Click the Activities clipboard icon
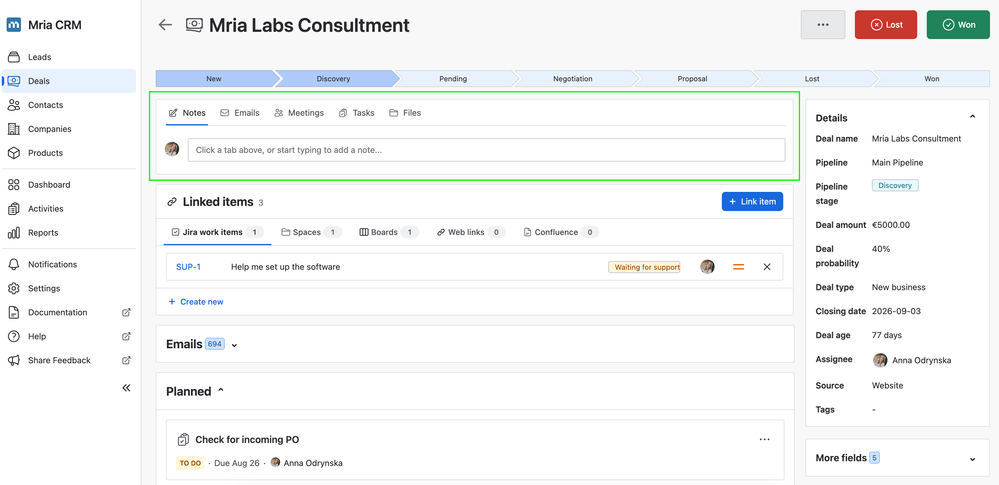999x485 pixels. coord(13,208)
